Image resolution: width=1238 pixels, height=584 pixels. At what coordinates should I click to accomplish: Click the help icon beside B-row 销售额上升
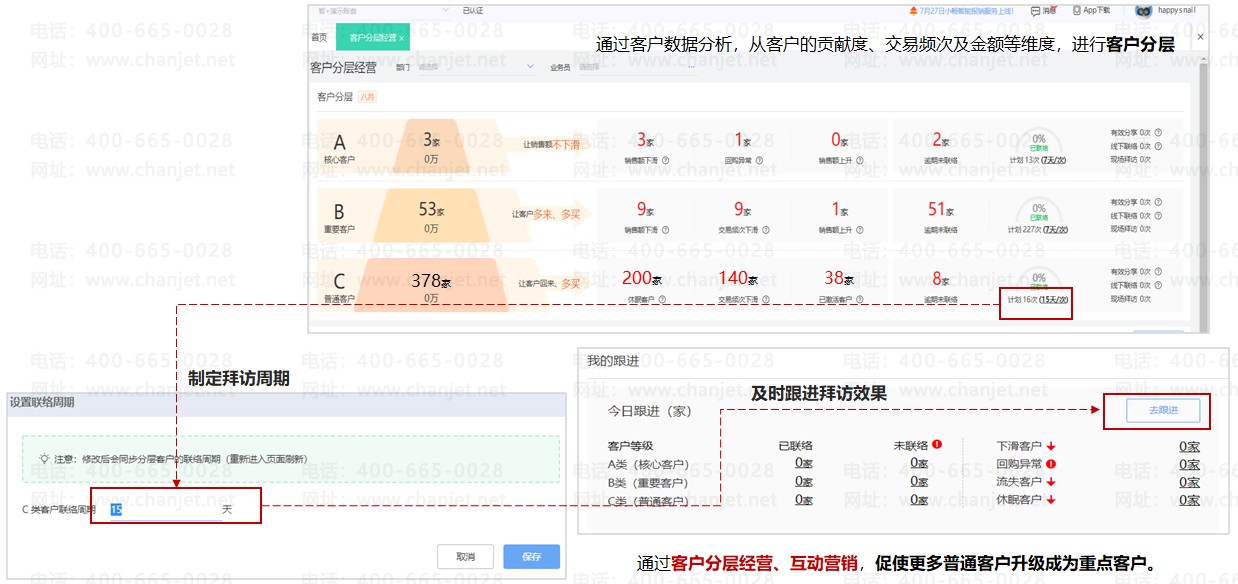(859, 229)
